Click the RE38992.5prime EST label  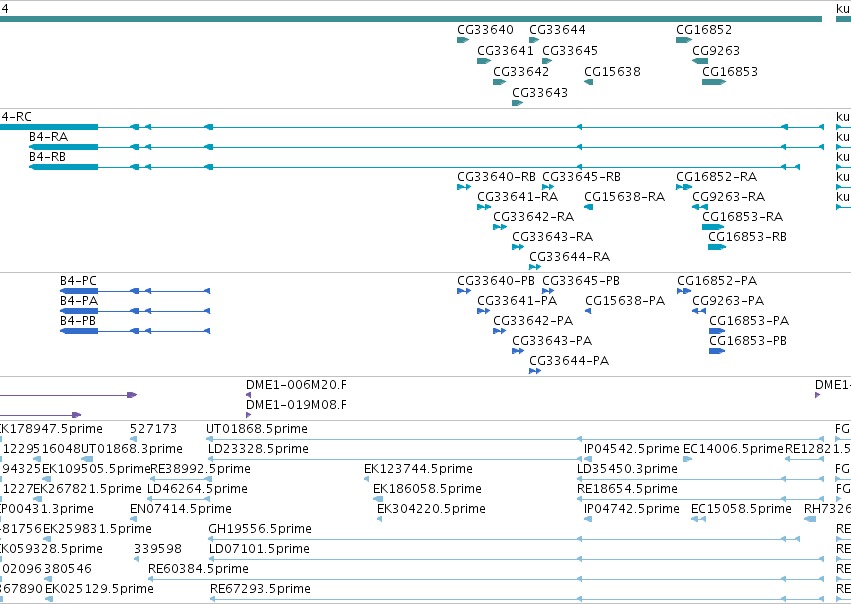[200, 469]
